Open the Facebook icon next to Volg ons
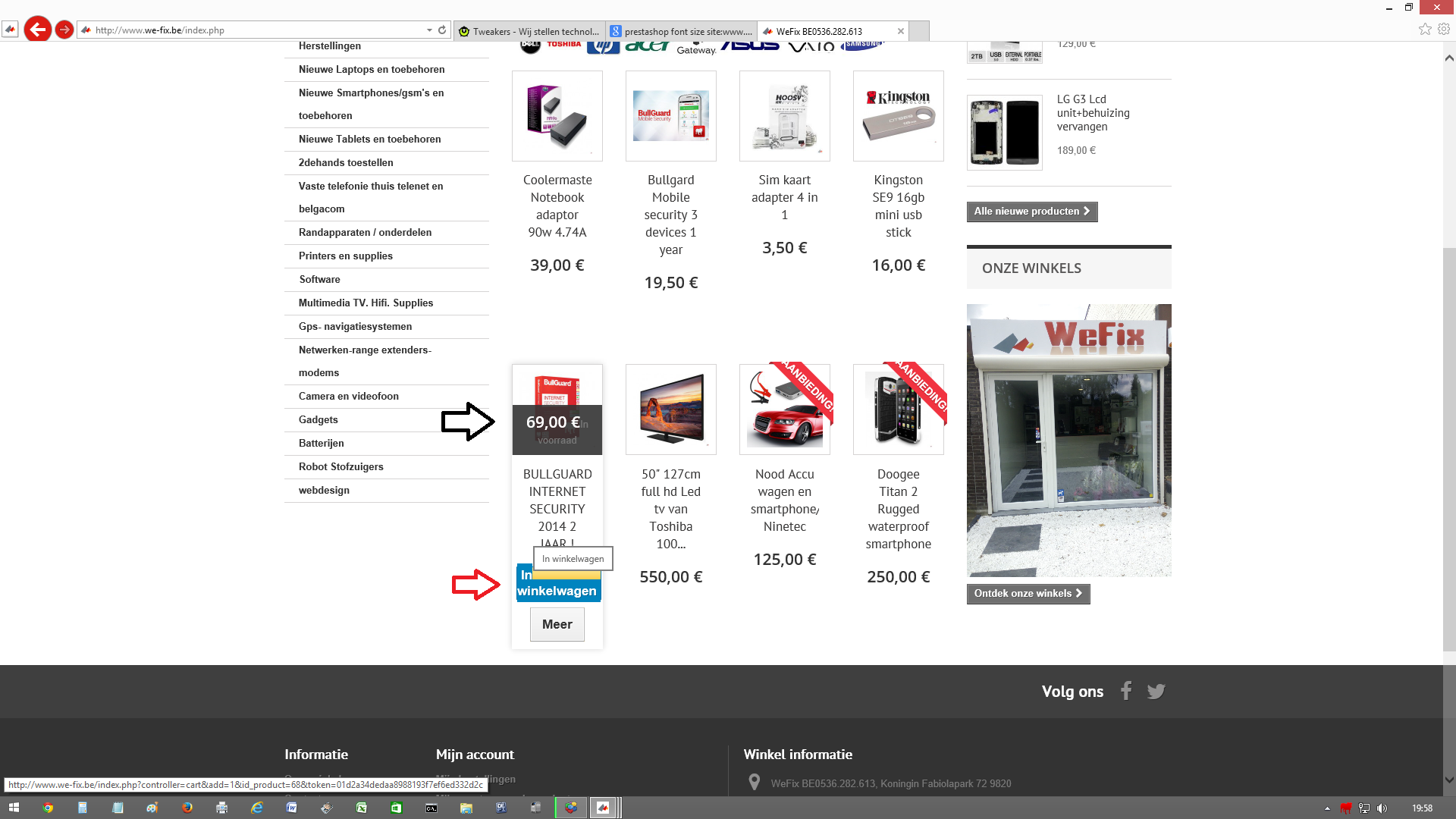The image size is (1456, 819). pyautogui.click(x=1126, y=691)
